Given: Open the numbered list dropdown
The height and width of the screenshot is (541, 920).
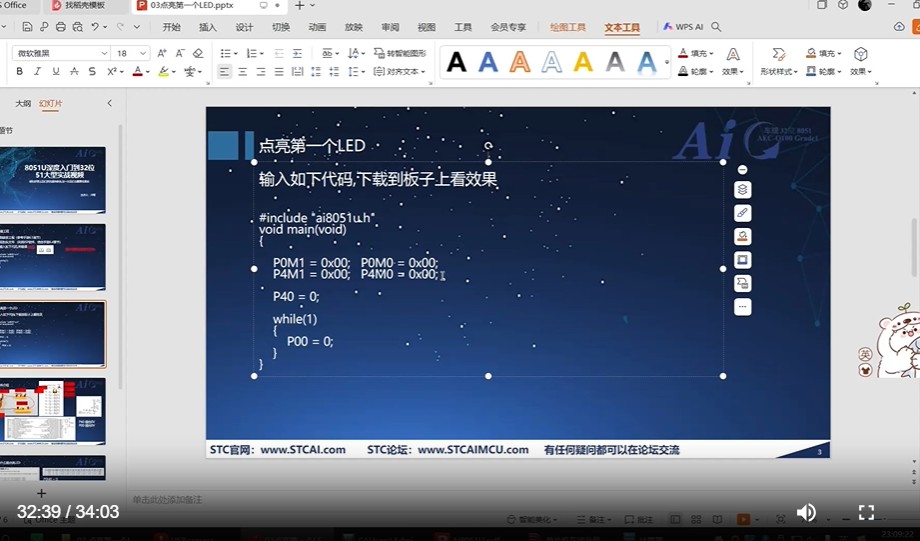Looking at the screenshot, I should (x=261, y=53).
